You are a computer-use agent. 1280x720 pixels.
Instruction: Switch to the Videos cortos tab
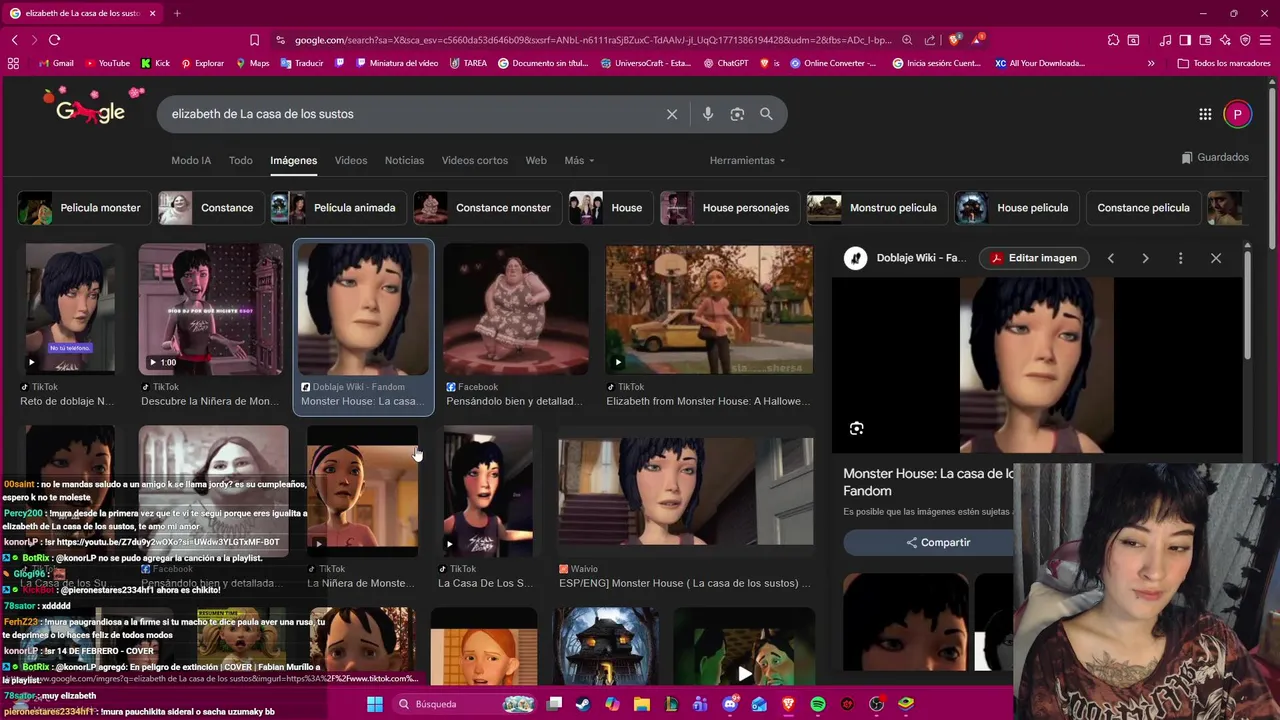pyautogui.click(x=475, y=160)
